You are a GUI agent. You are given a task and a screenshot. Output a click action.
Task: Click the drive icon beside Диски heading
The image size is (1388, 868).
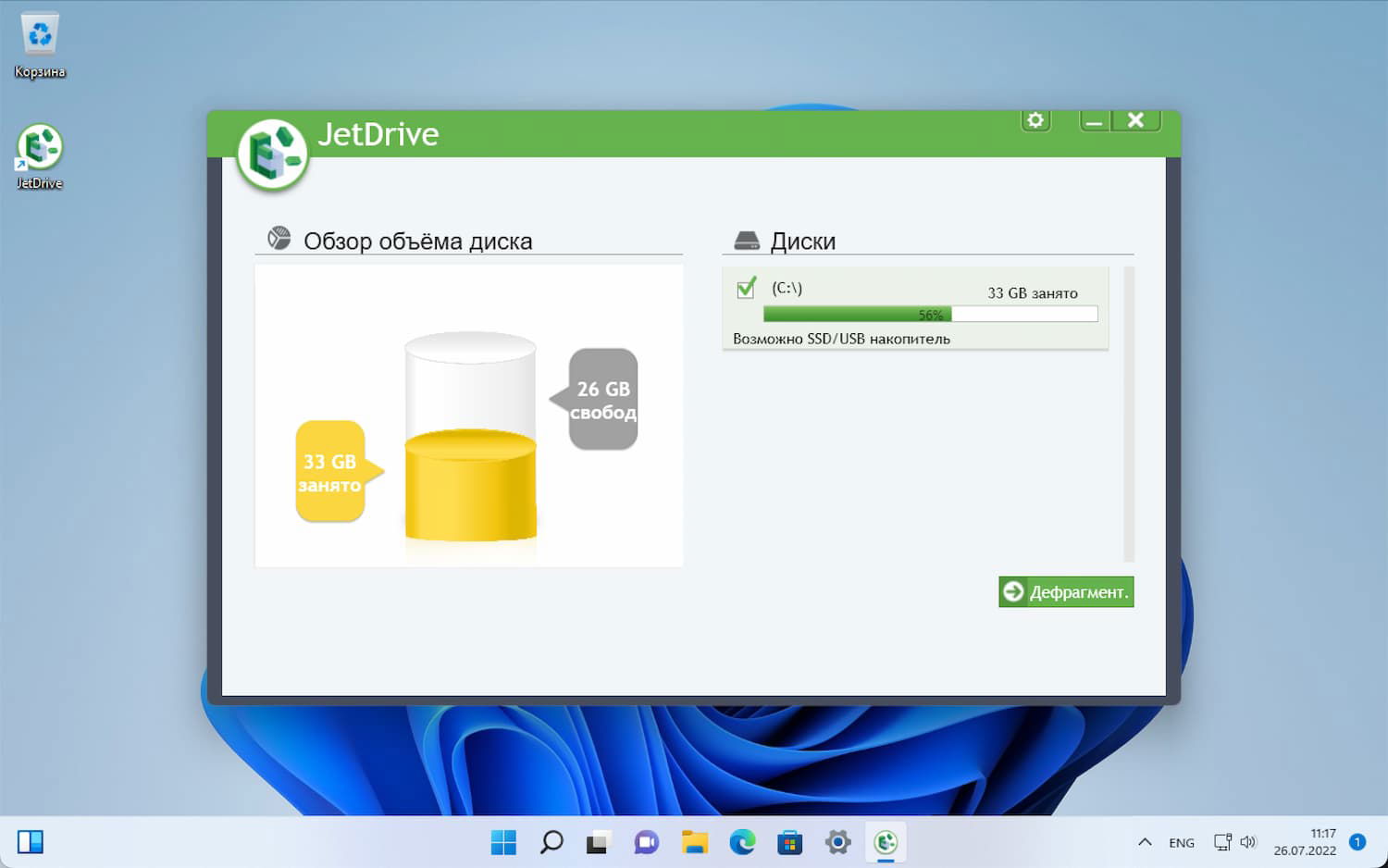[747, 241]
